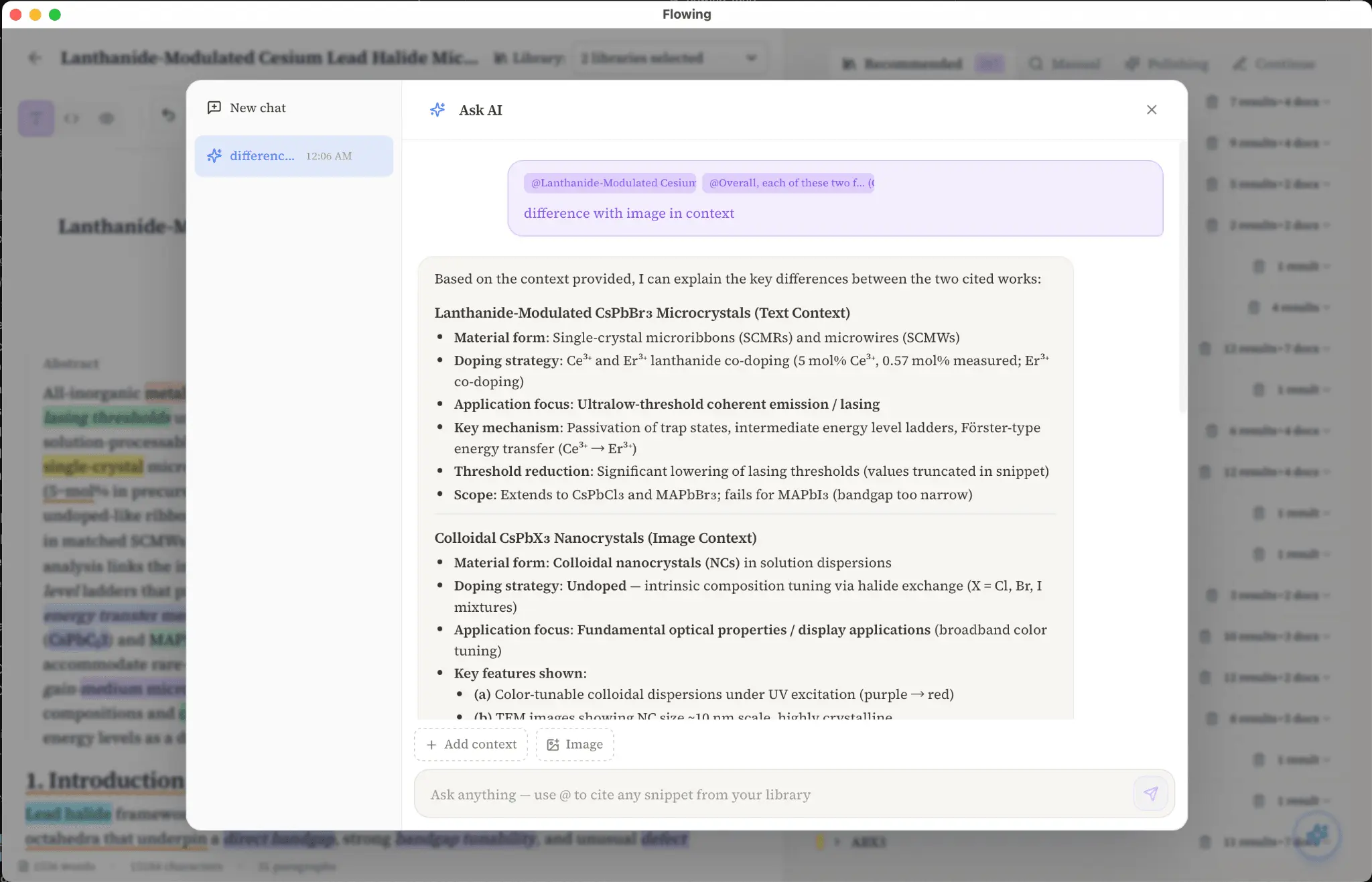Click the undo arrow in editor toolbar
Viewport: 1372px width, 882px height.
click(x=168, y=116)
